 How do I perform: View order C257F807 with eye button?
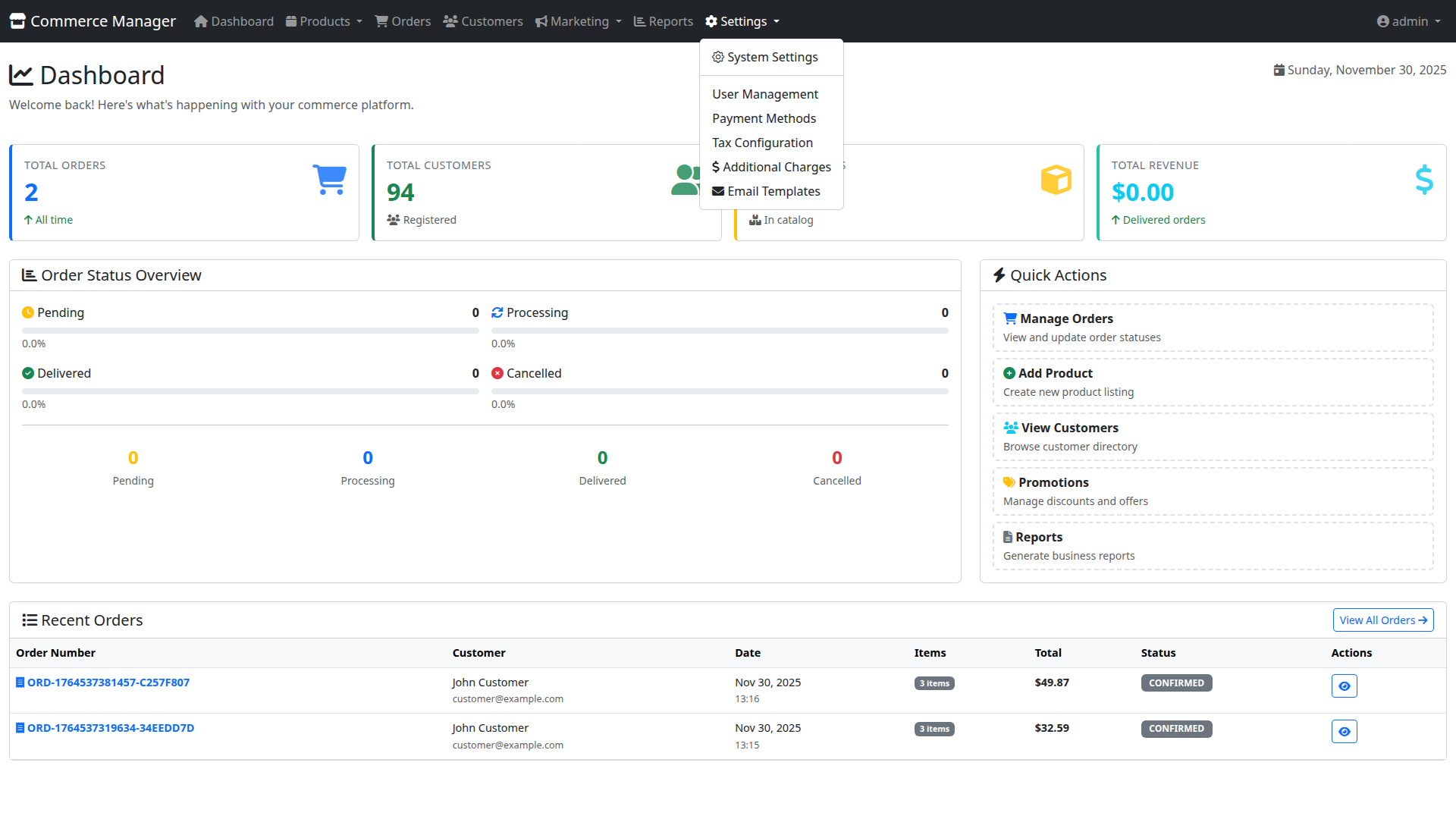1344,686
